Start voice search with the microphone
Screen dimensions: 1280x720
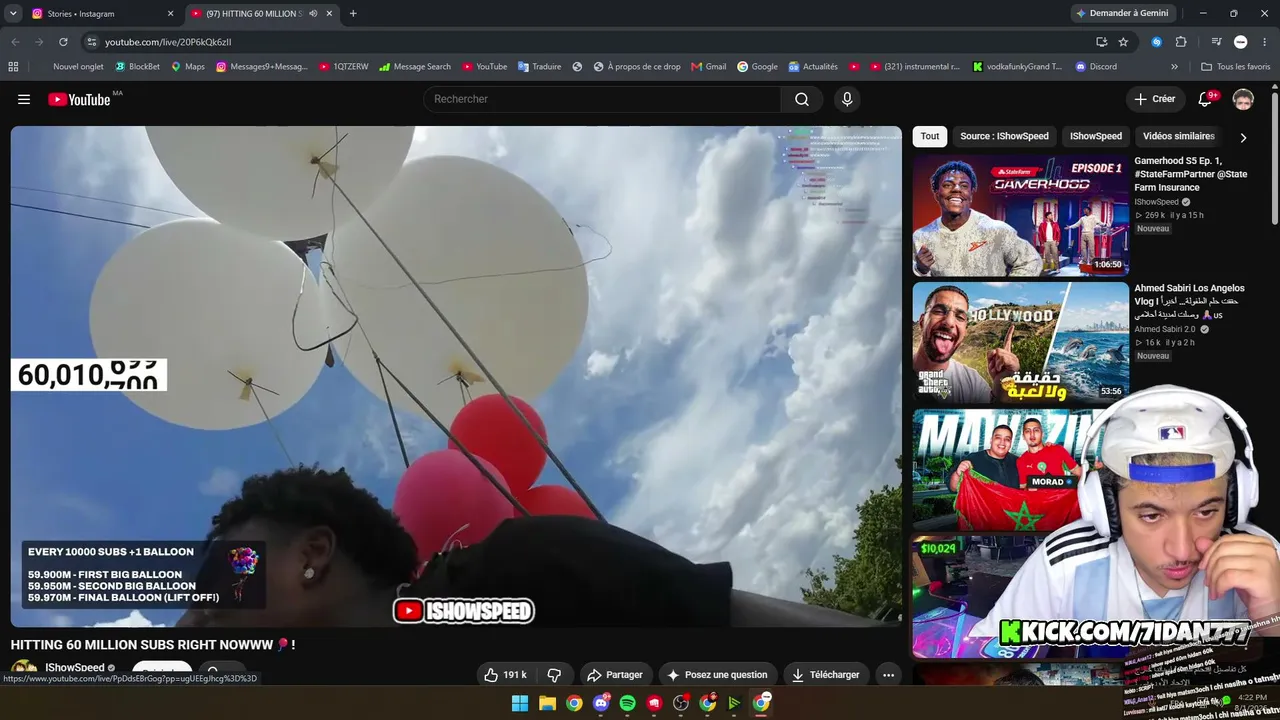tap(847, 99)
